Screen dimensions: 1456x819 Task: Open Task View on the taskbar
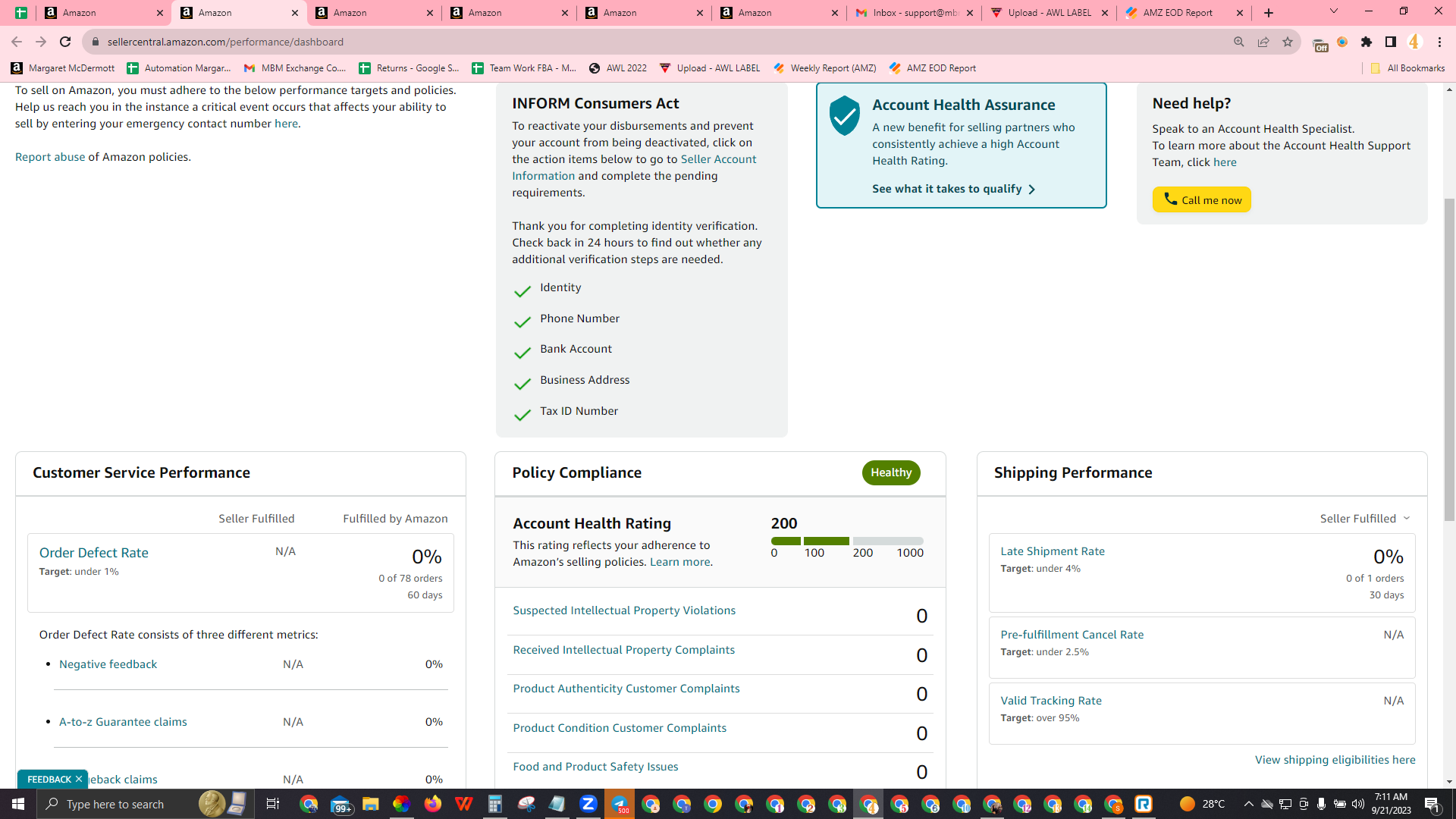[x=273, y=804]
